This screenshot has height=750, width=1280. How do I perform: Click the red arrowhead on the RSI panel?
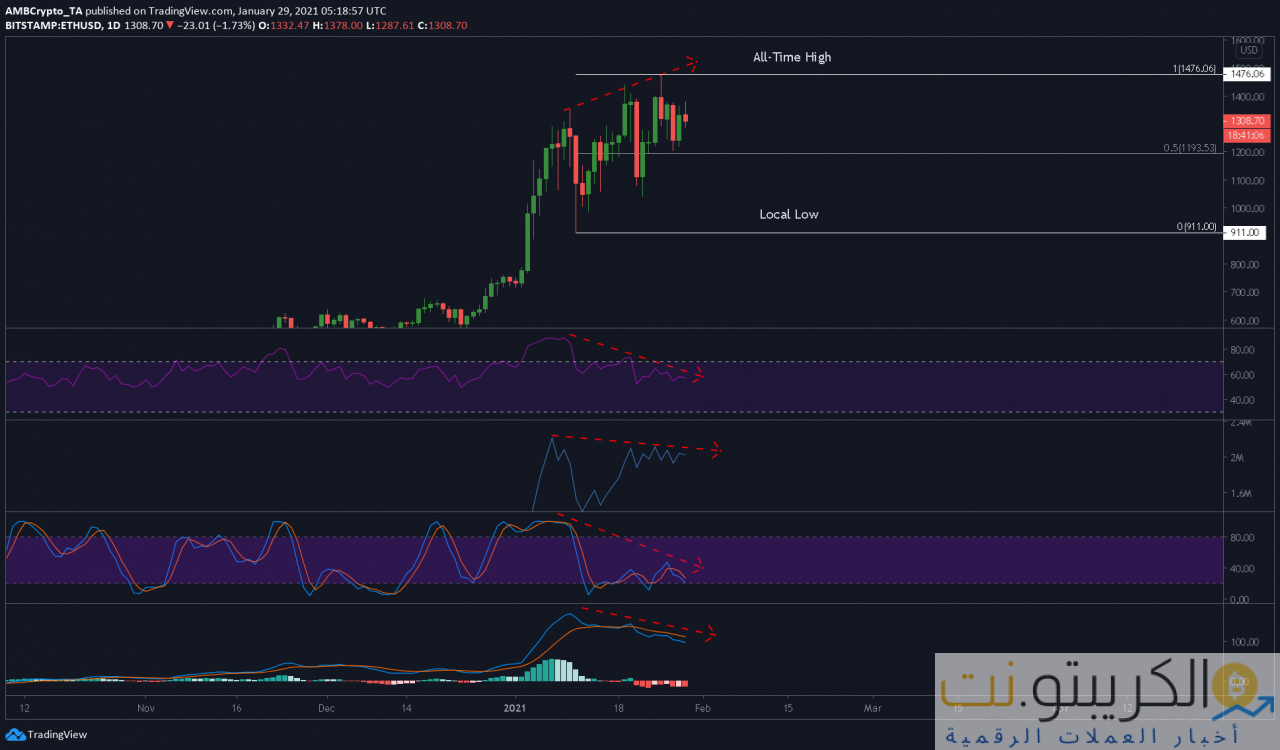click(698, 376)
